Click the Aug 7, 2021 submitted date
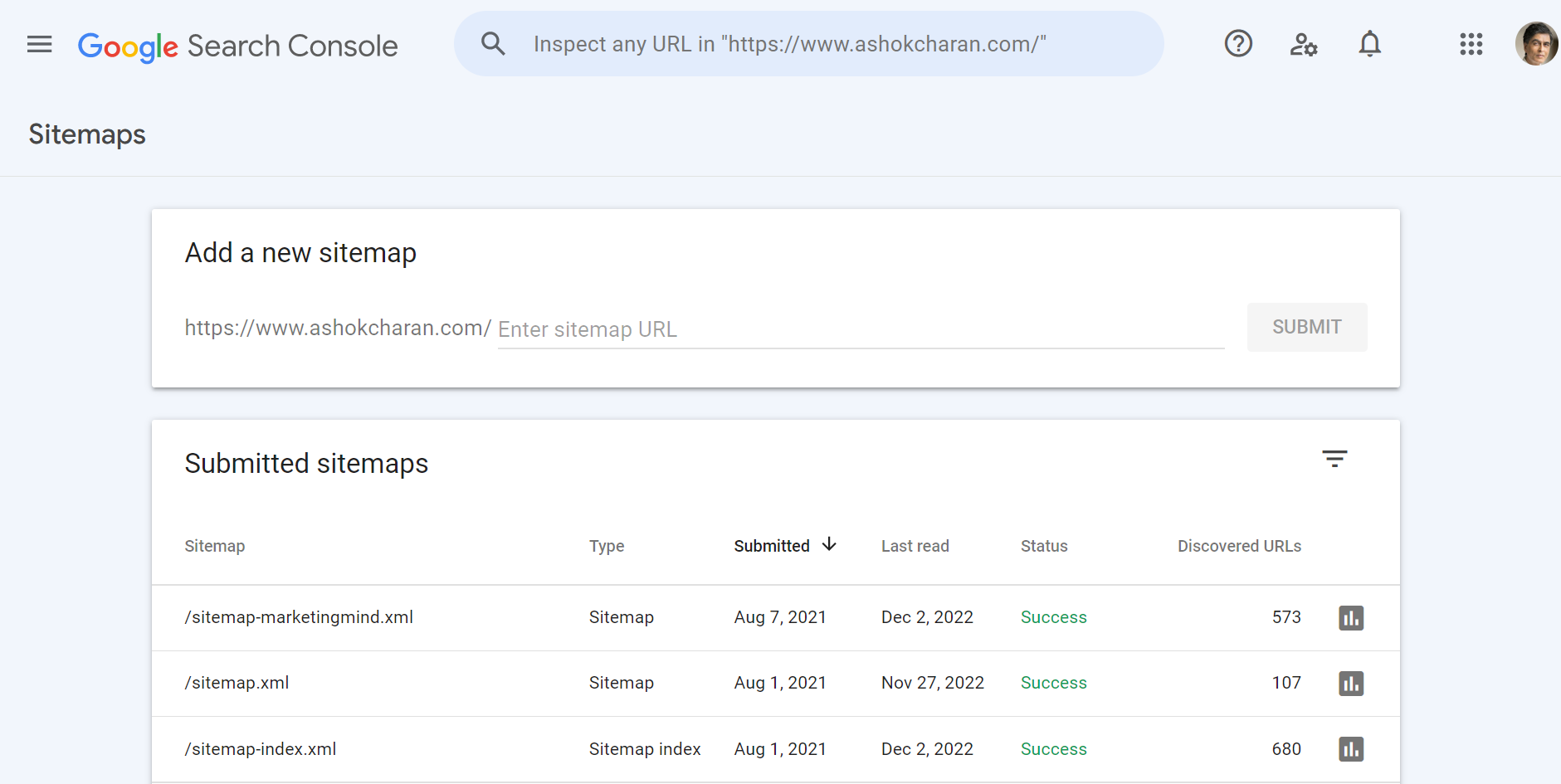 point(780,617)
